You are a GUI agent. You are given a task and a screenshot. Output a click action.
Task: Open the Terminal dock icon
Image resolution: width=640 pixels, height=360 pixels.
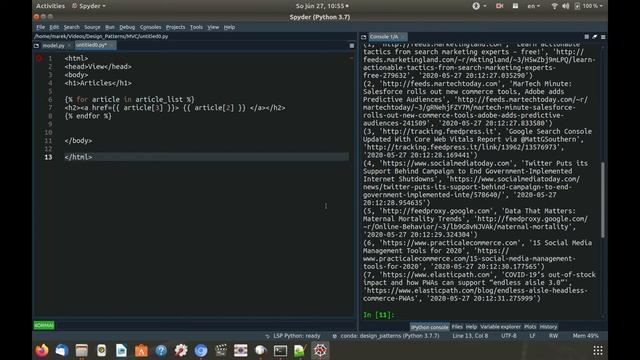[280, 350]
